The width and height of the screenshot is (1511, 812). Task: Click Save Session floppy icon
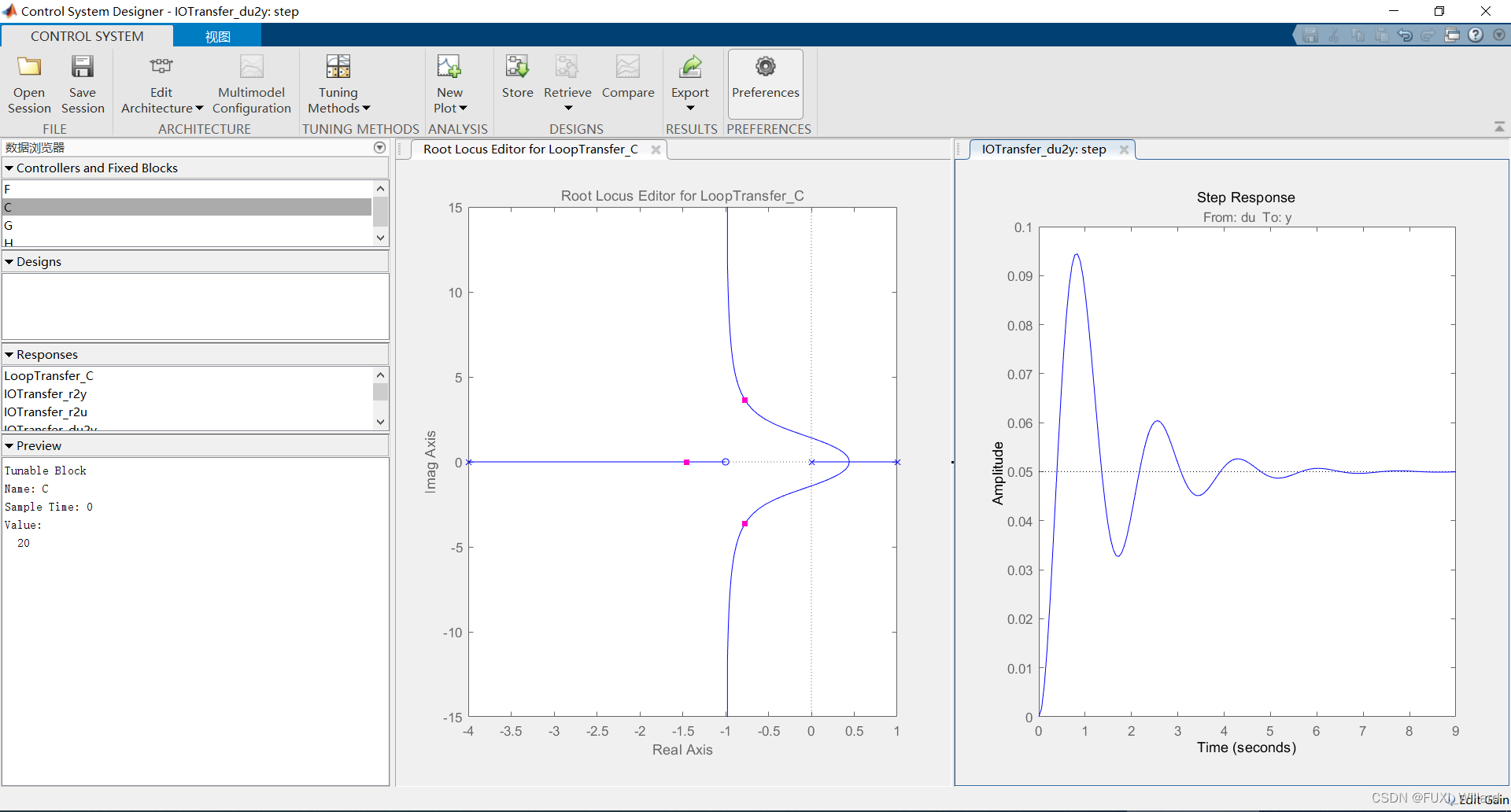pyautogui.click(x=83, y=67)
